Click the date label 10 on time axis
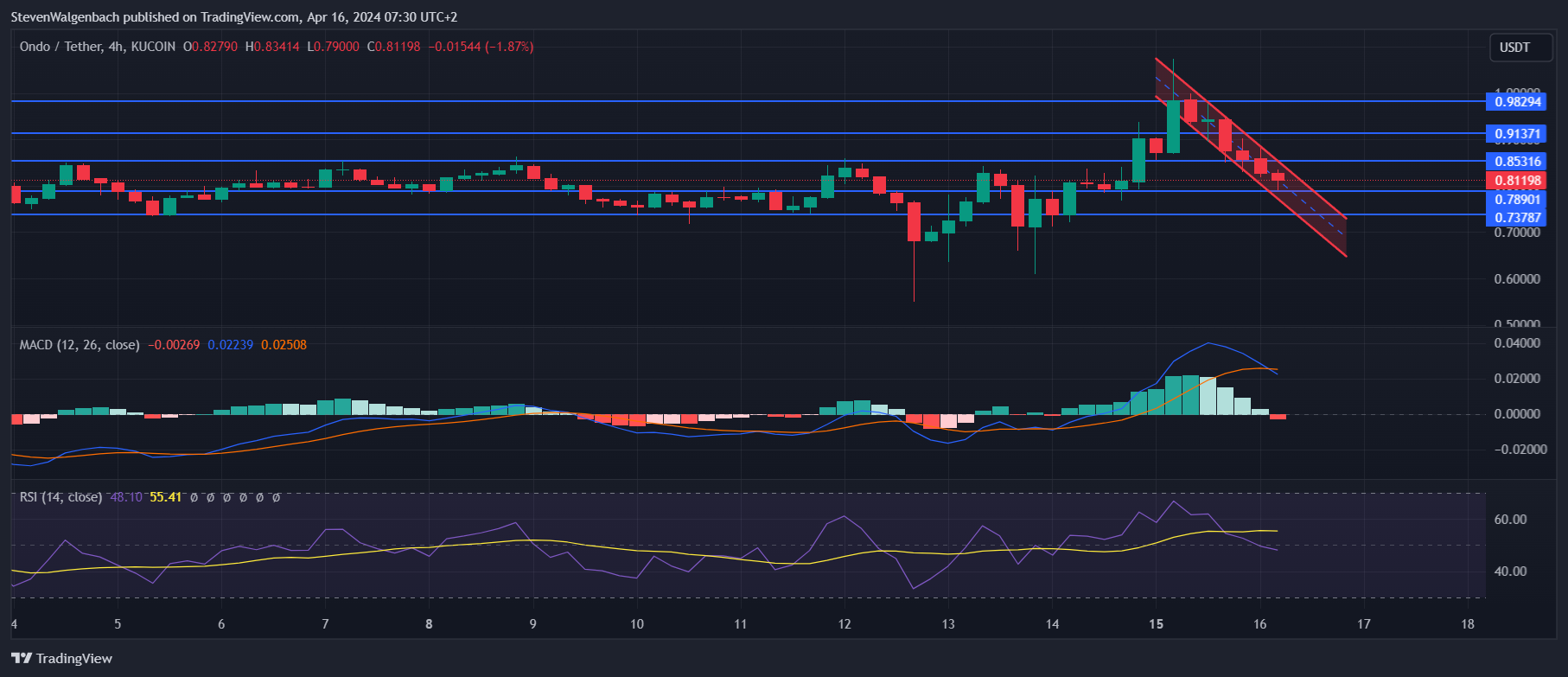The width and height of the screenshot is (1568, 677). click(637, 624)
